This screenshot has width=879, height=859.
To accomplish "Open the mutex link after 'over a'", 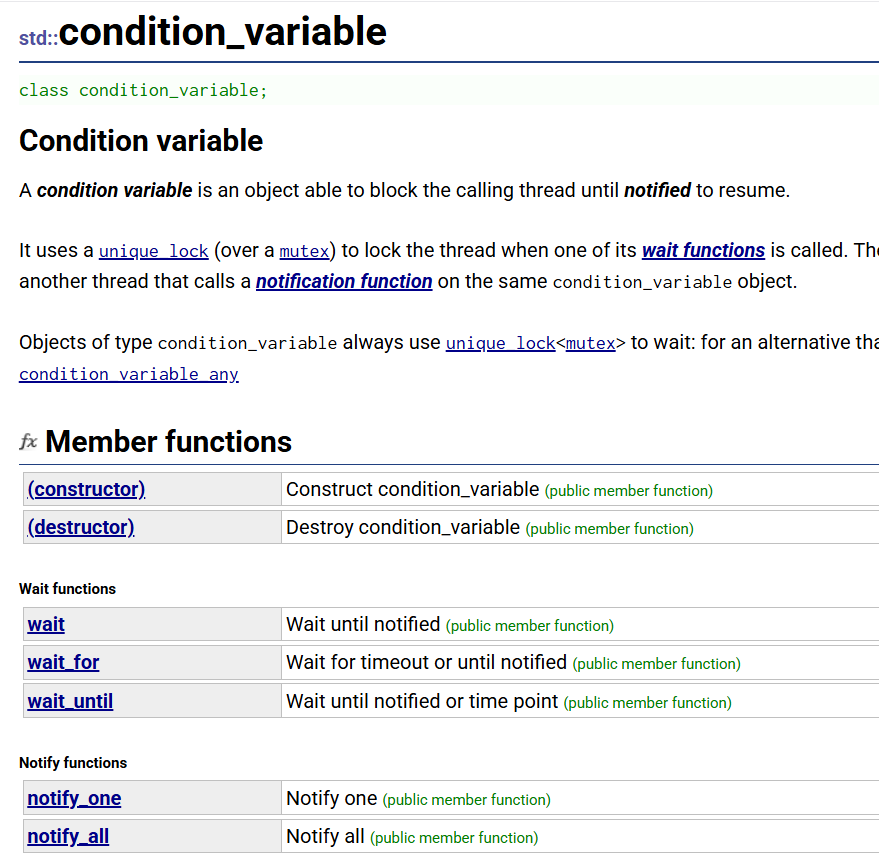I will 304,251.
